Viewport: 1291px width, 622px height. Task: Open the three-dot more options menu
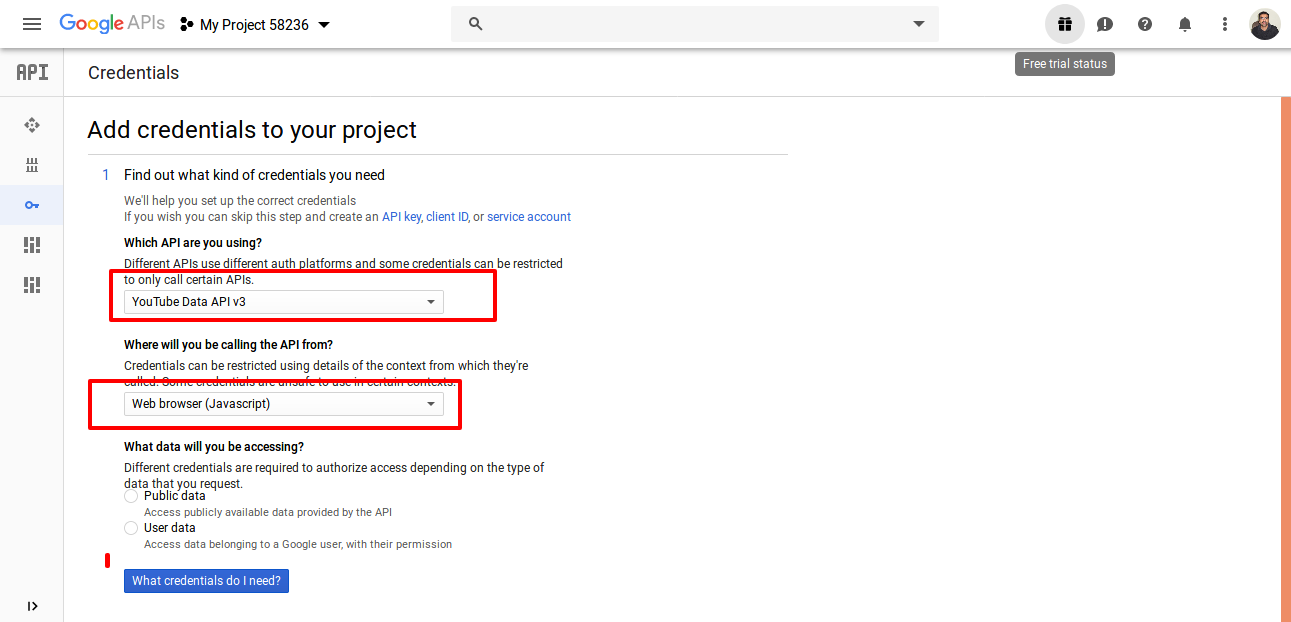tap(1225, 24)
